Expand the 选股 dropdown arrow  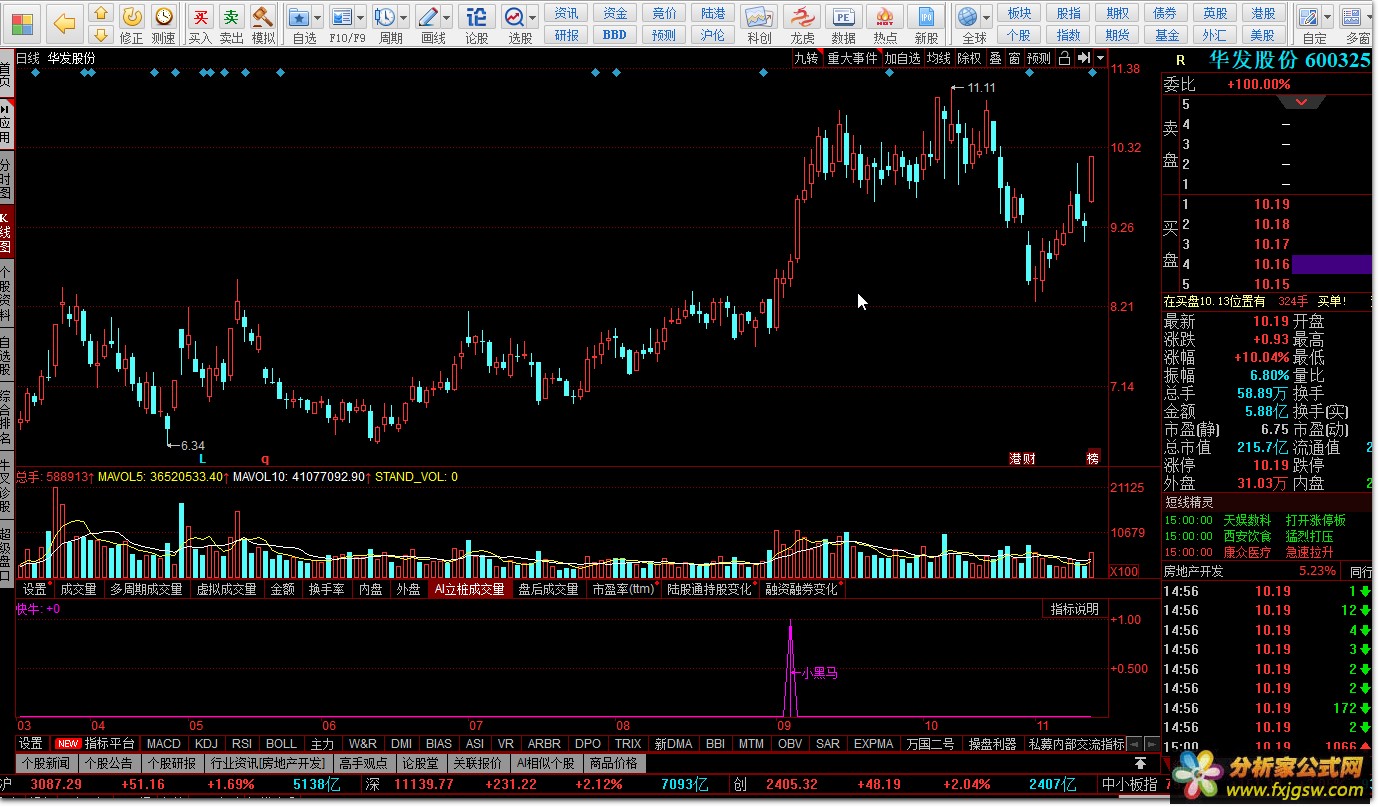[532, 18]
